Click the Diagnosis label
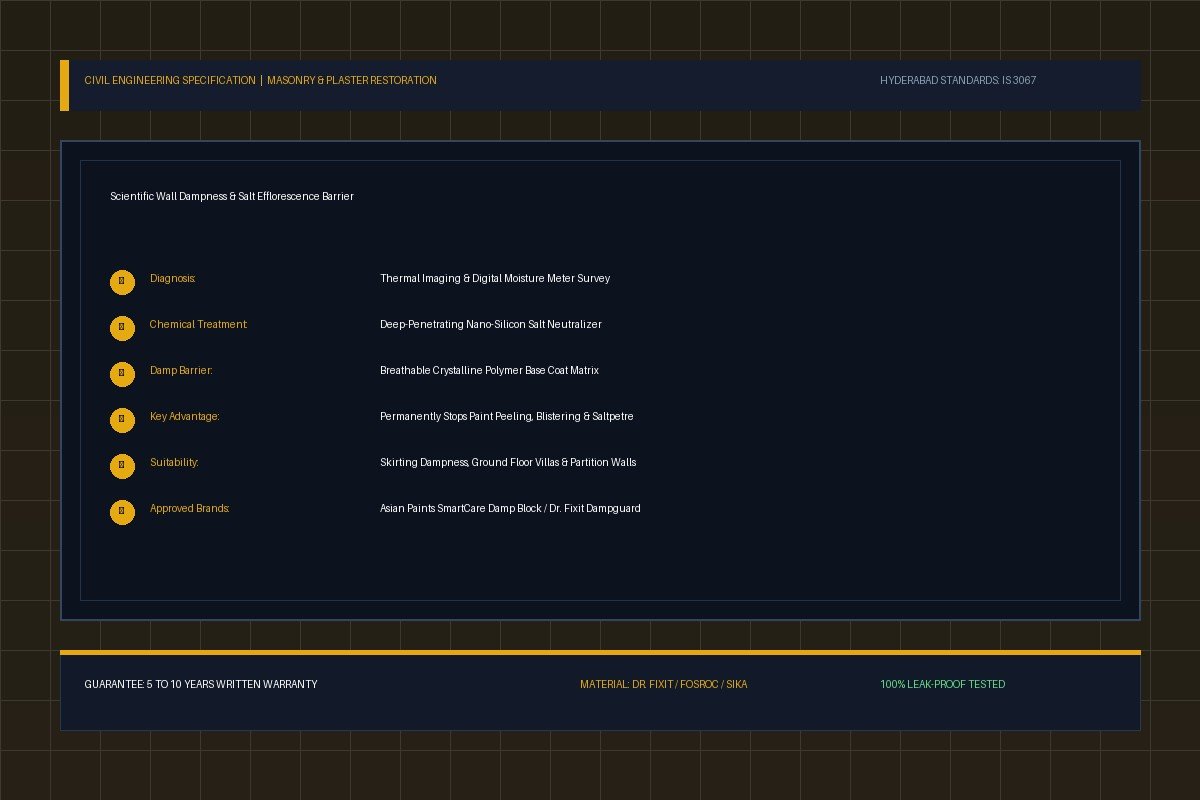Viewport: 1200px width, 800px height. 173,279
